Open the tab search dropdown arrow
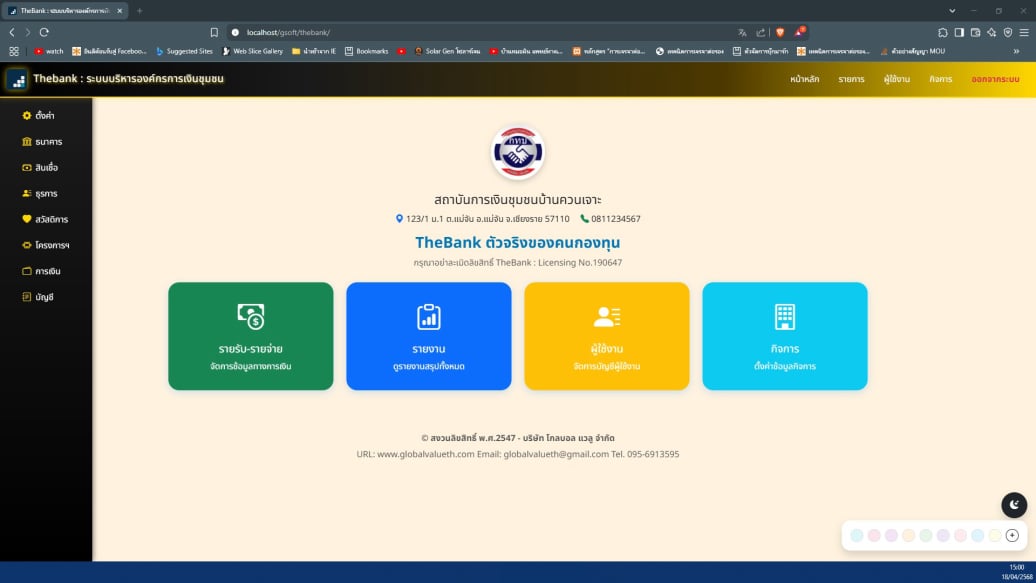 (952, 11)
